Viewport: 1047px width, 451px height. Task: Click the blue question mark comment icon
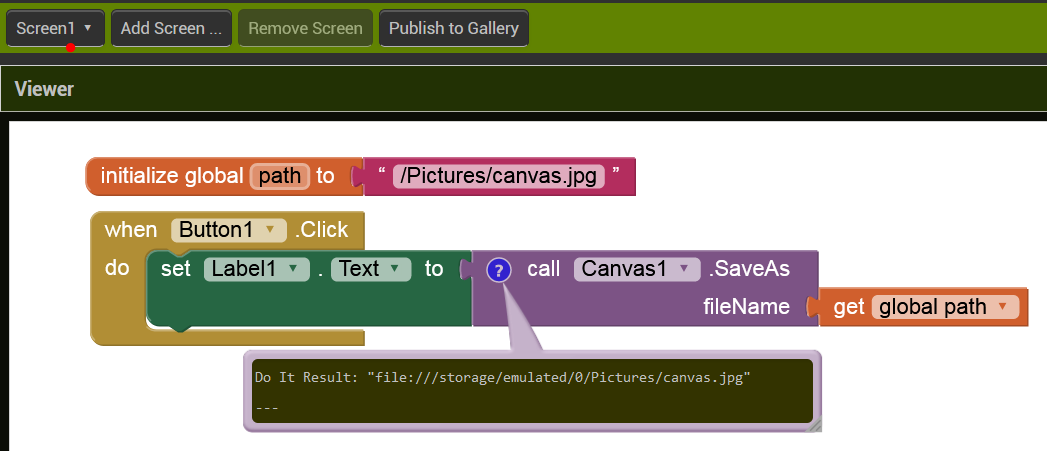click(x=499, y=270)
